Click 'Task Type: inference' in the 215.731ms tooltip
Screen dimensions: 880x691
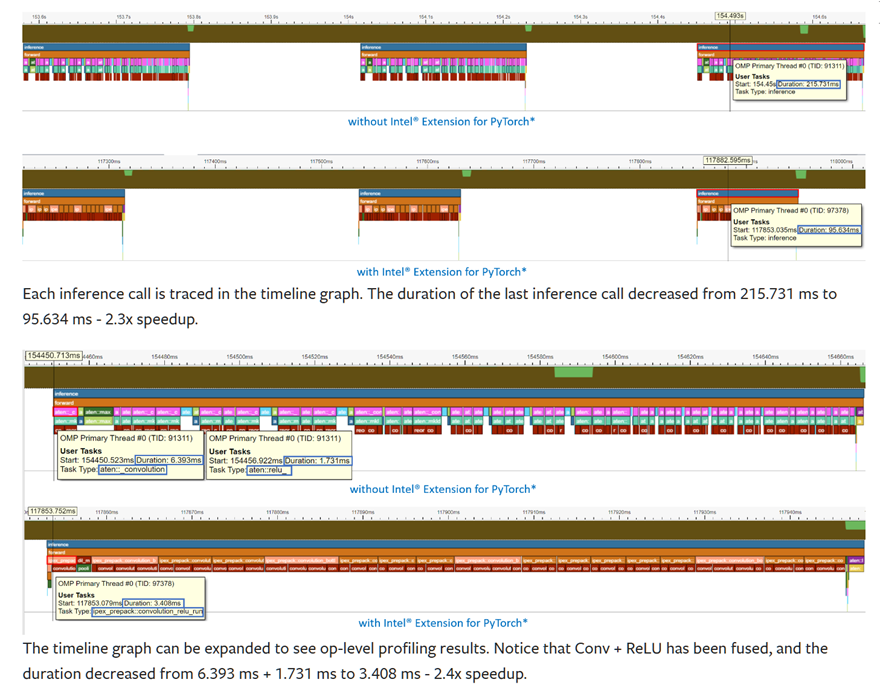pyautogui.click(x=765, y=92)
